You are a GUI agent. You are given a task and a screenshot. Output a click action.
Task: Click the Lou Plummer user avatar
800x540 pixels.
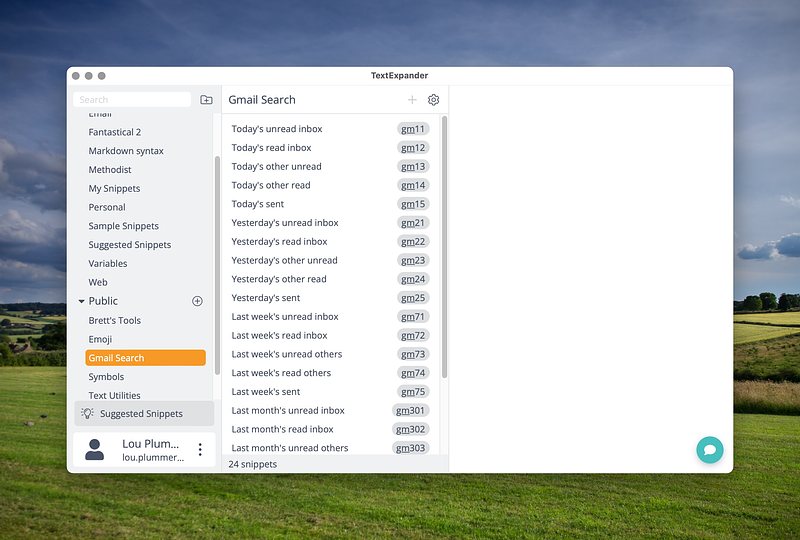pyautogui.click(x=94, y=450)
